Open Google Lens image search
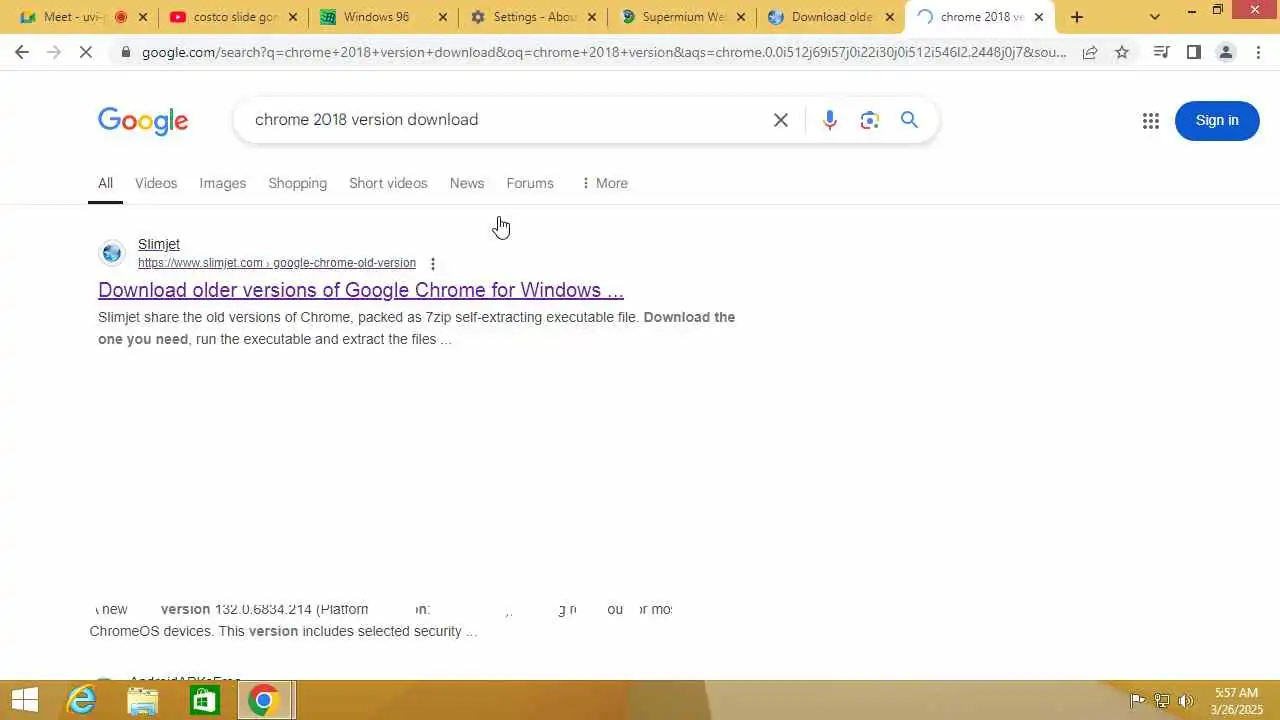 point(869,120)
